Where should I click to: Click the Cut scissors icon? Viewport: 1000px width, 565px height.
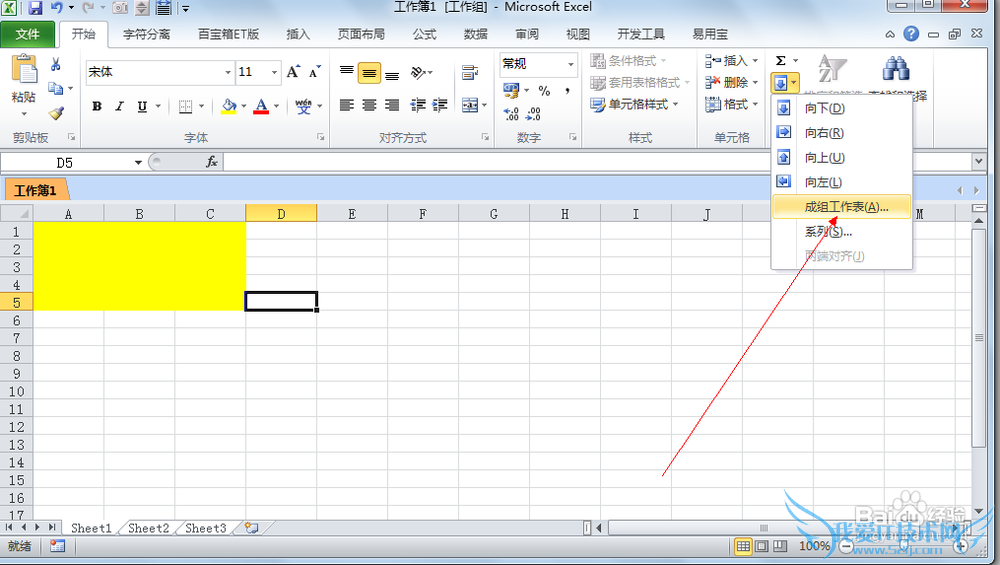tap(55, 64)
